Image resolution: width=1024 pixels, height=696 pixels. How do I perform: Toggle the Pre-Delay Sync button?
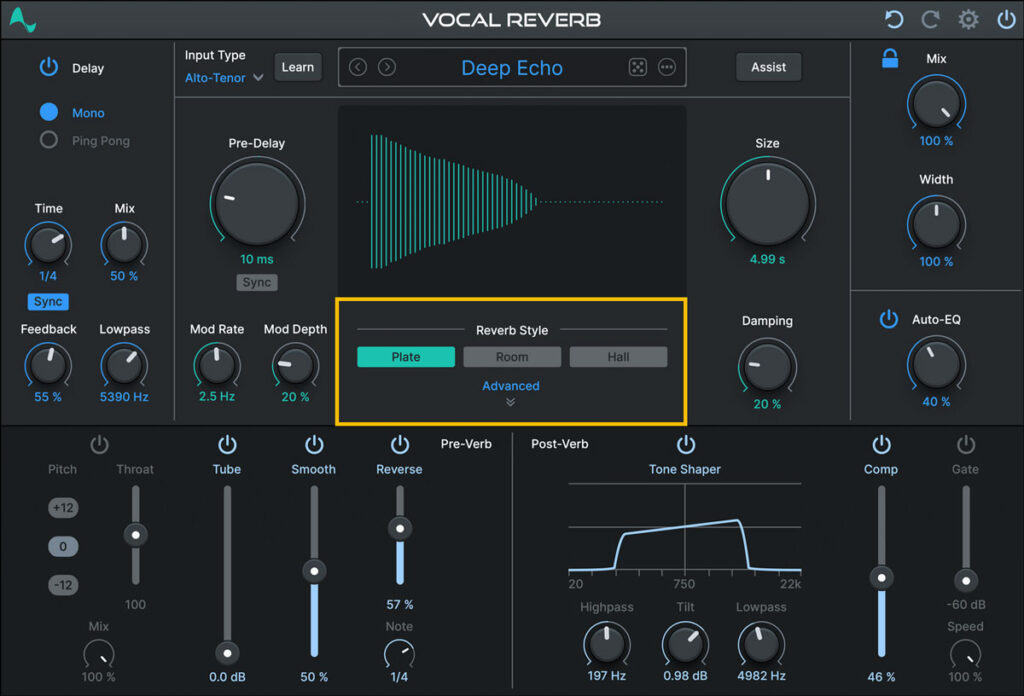[257, 282]
